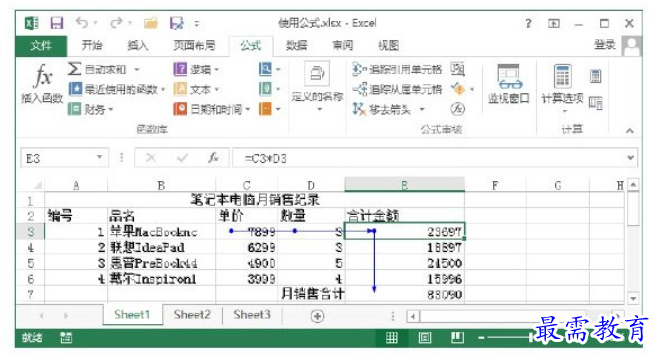This screenshot has width=657, height=360.
Task: Expand the Logical (逻辑) dropdown arrow
Action: click(x=217, y=69)
